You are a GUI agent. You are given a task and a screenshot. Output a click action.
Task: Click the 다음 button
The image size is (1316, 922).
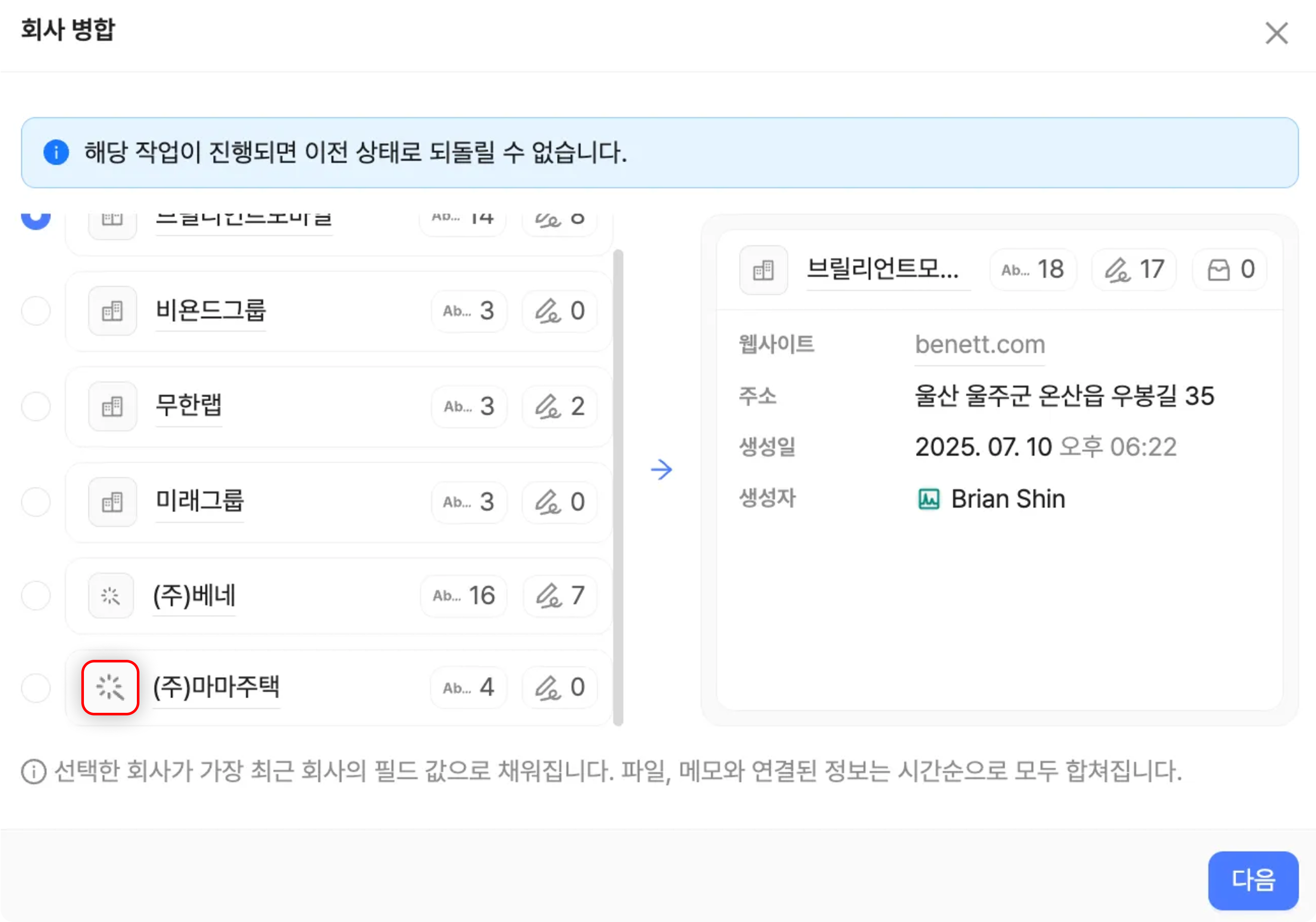pyautogui.click(x=1252, y=879)
